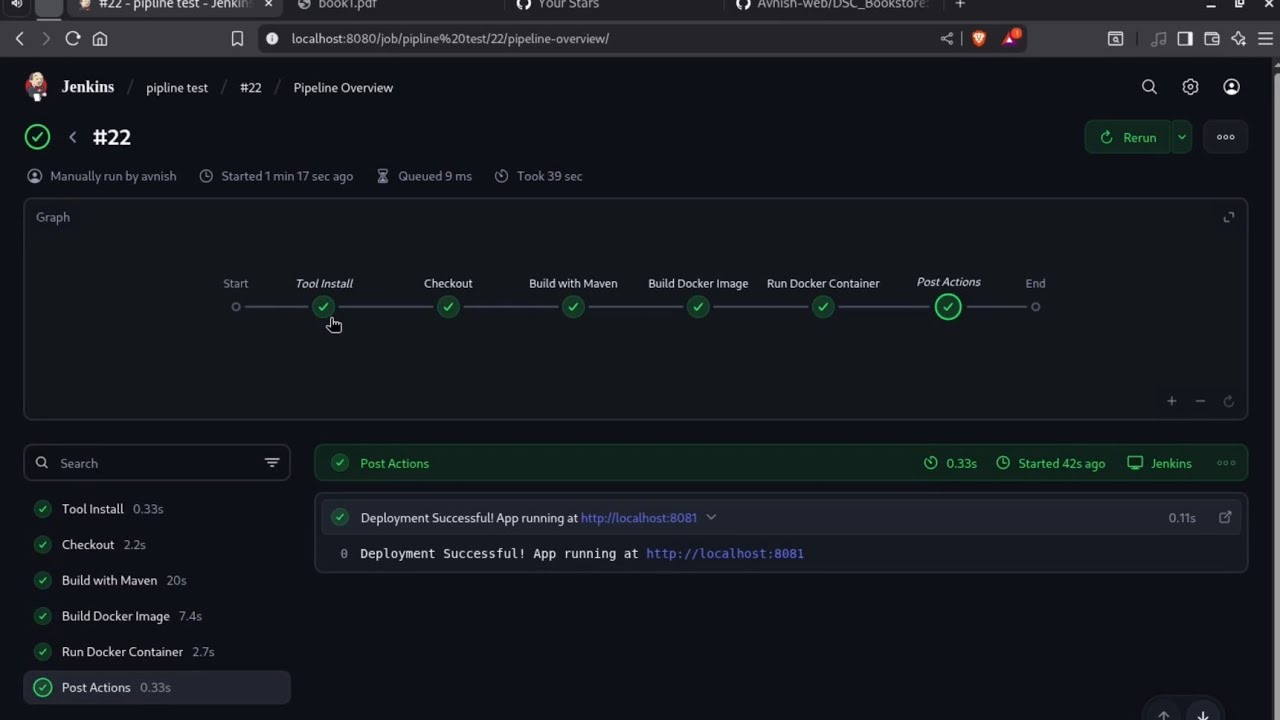Focus the stage Search input field

pyautogui.click(x=157, y=463)
